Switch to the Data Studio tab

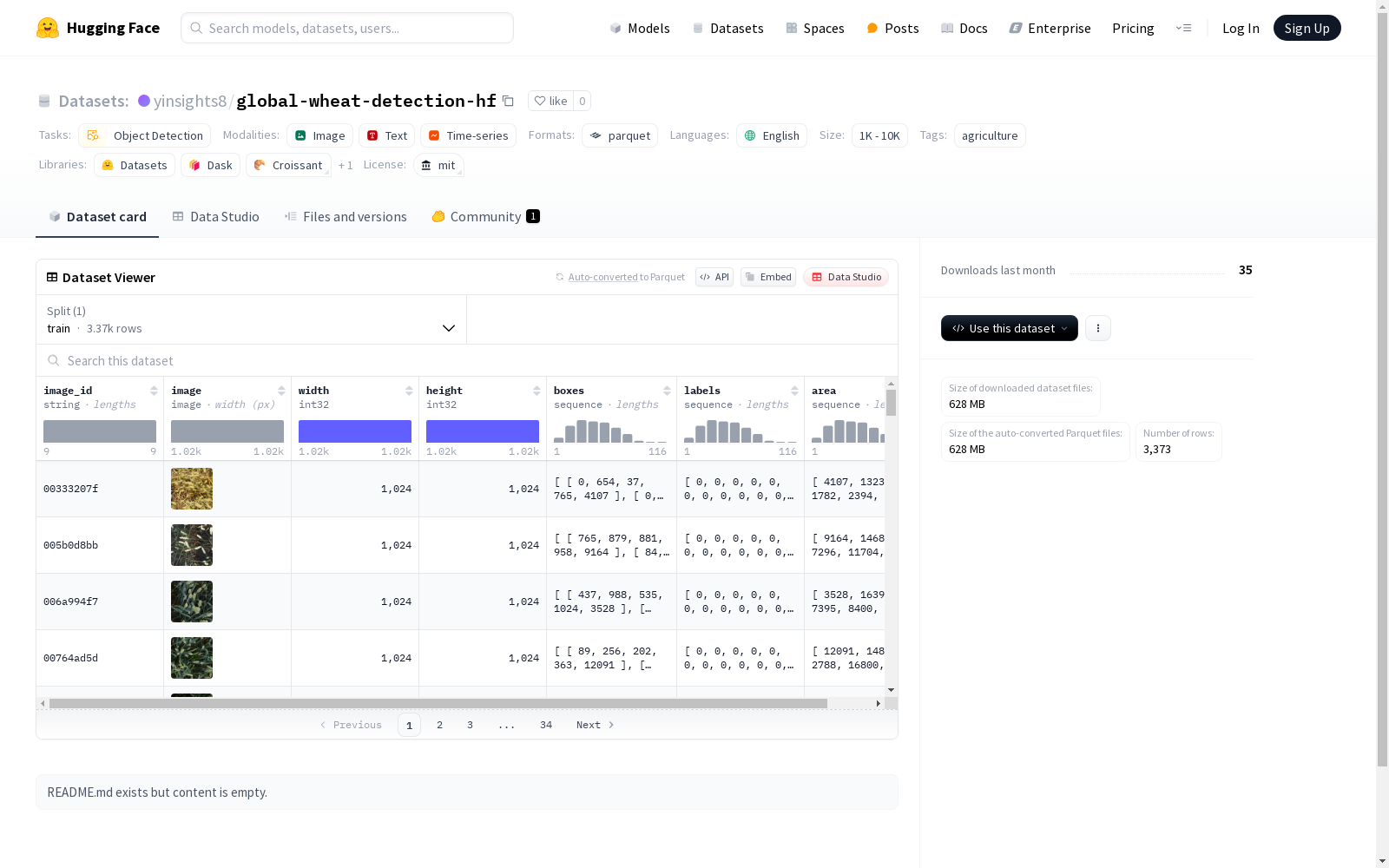click(216, 217)
